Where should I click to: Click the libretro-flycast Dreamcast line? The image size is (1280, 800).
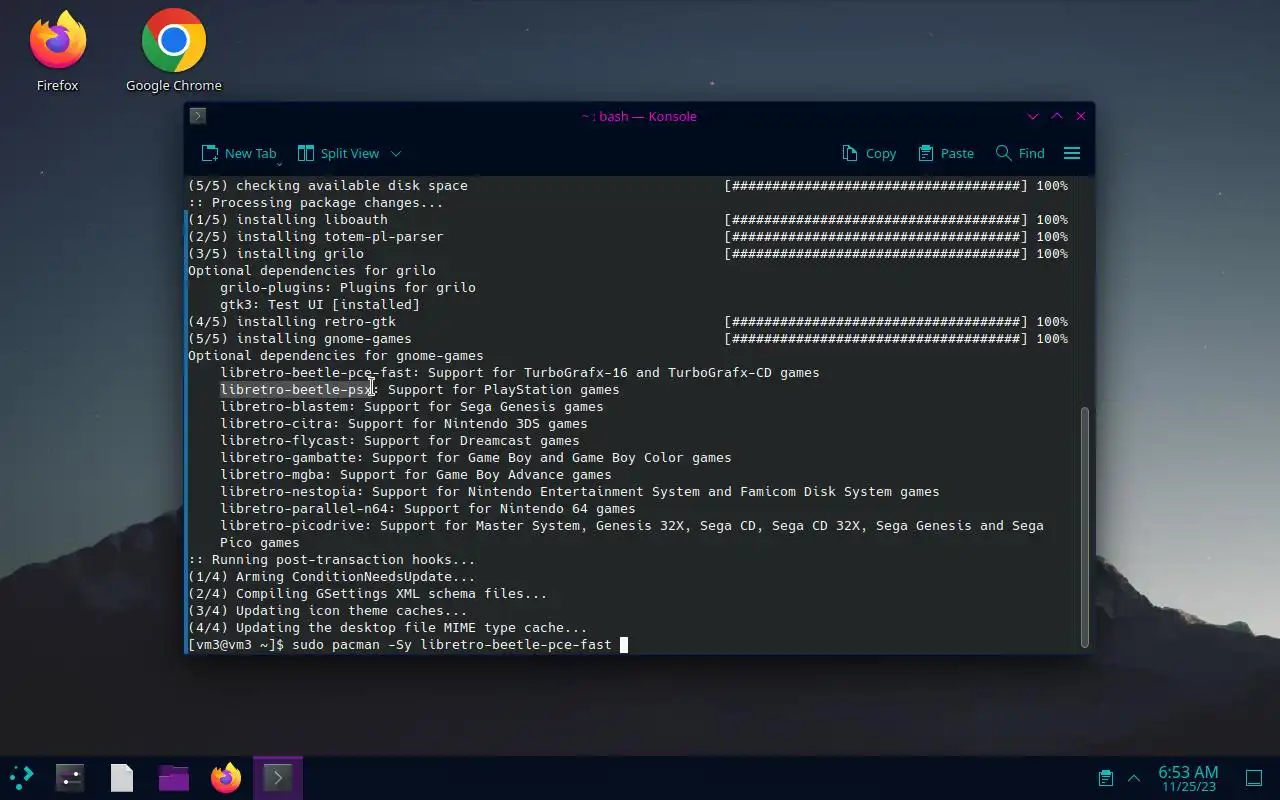[400, 440]
